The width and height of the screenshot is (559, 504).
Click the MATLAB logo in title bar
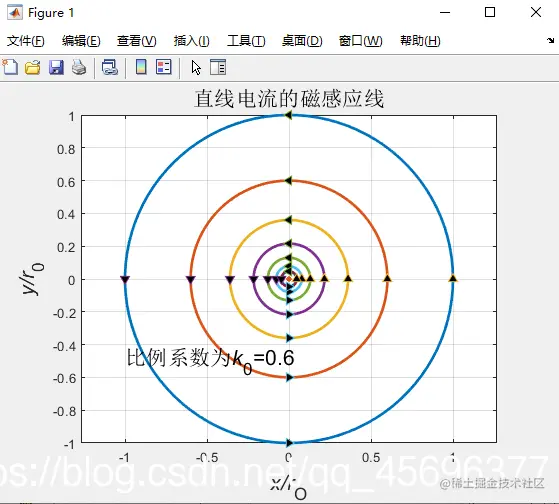[15, 12]
